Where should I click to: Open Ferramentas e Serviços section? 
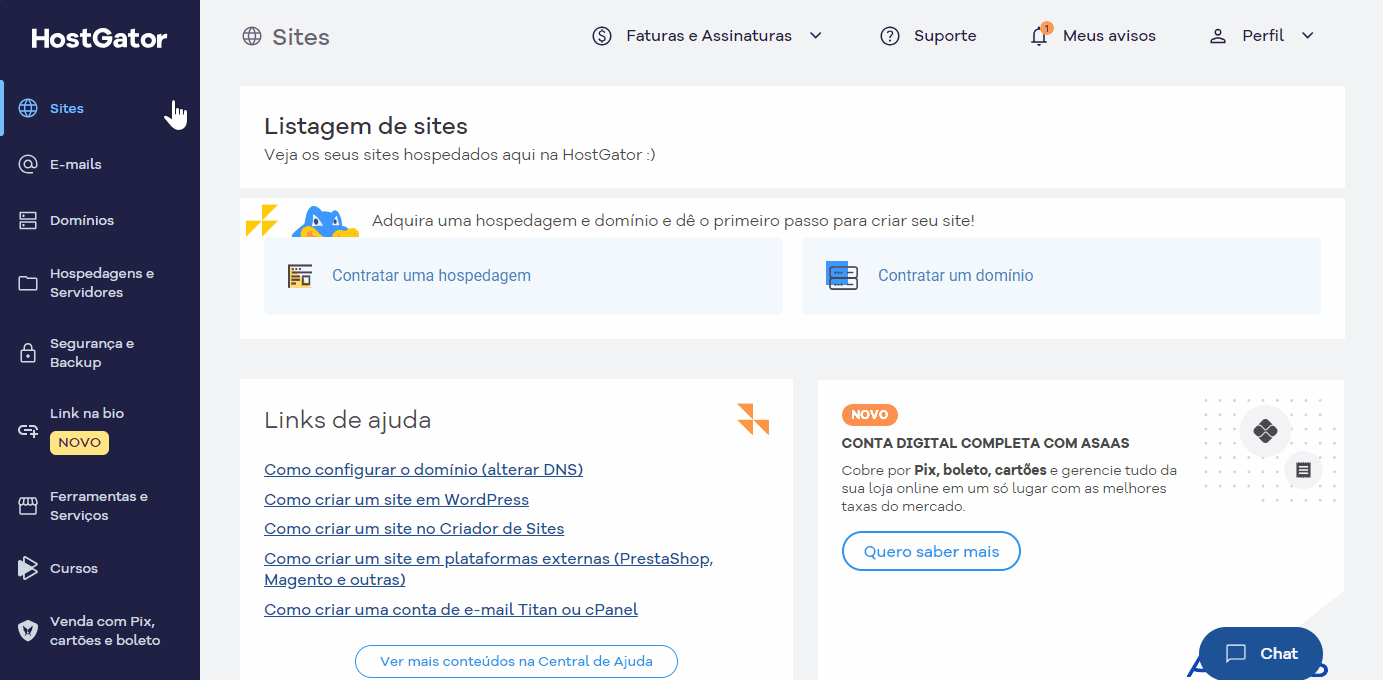(100, 506)
